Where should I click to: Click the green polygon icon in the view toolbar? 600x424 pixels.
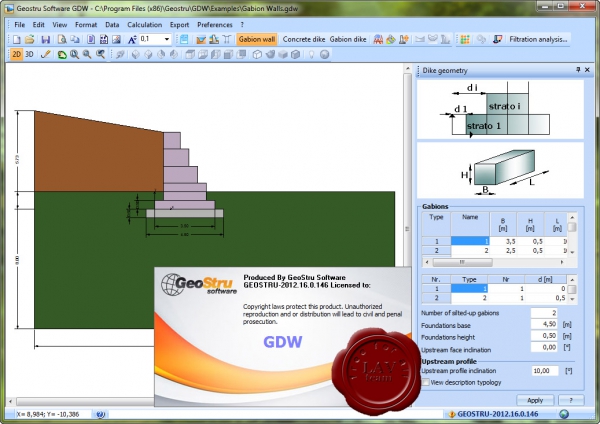pos(62,54)
